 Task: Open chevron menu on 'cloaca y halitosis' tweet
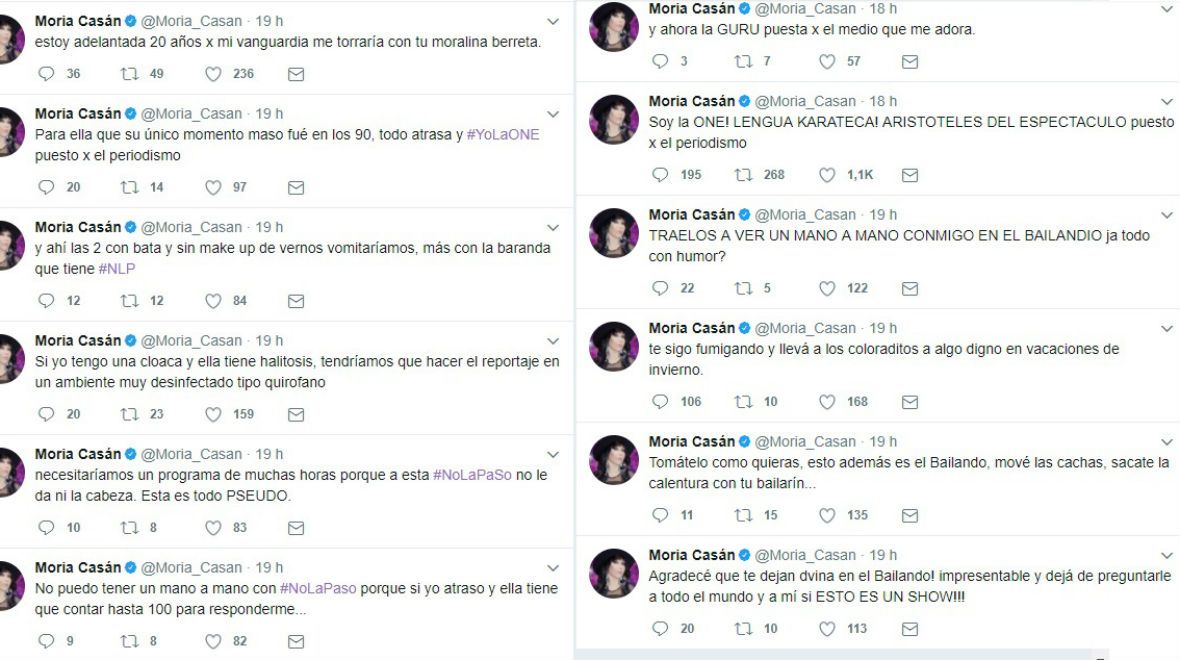[x=553, y=341]
